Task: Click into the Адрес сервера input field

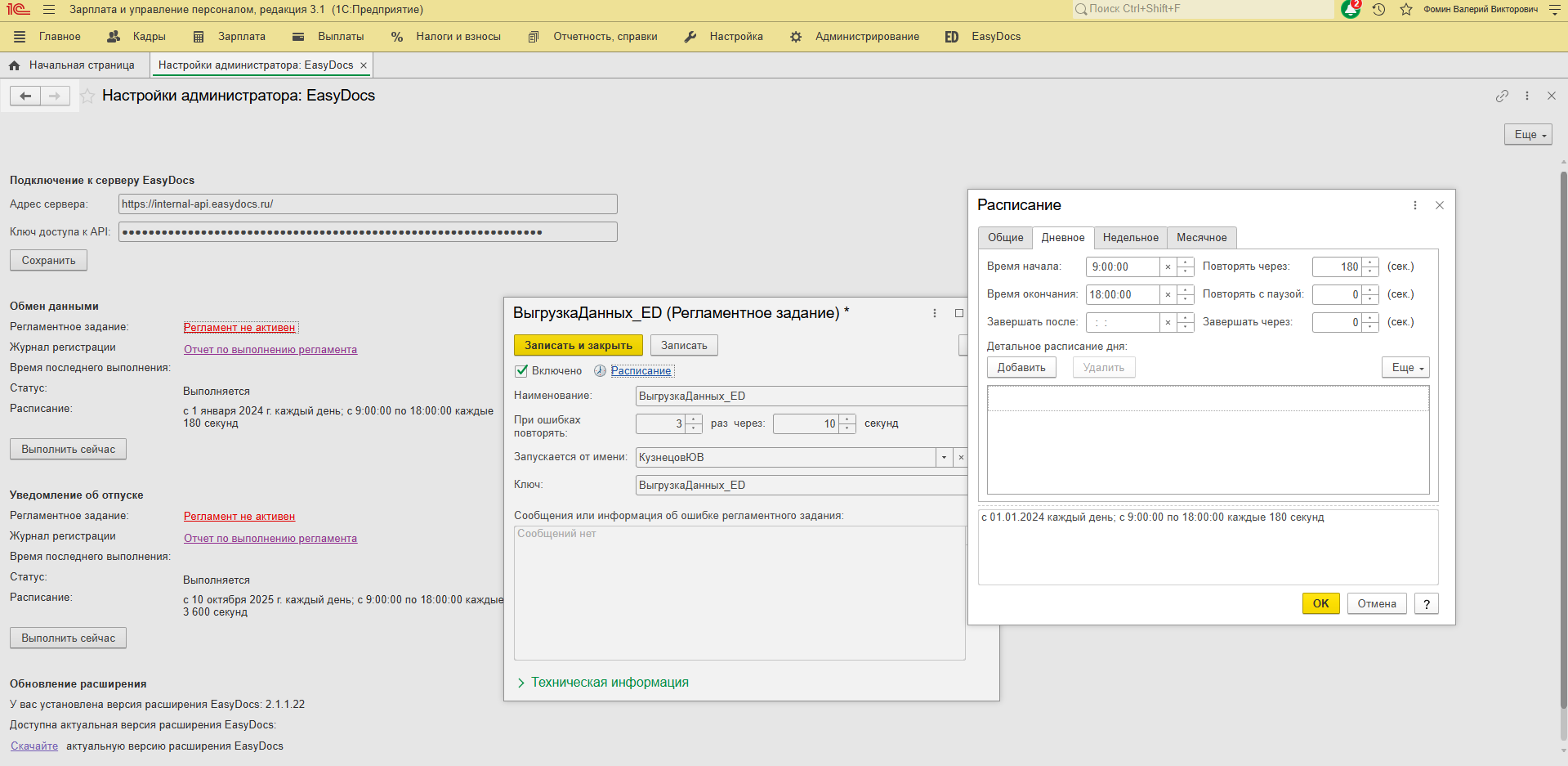Action: [x=368, y=204]
